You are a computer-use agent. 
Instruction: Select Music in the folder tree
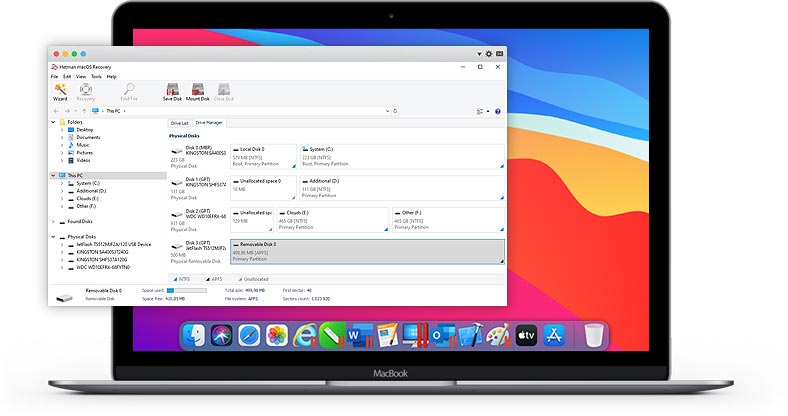pos(83,145)
